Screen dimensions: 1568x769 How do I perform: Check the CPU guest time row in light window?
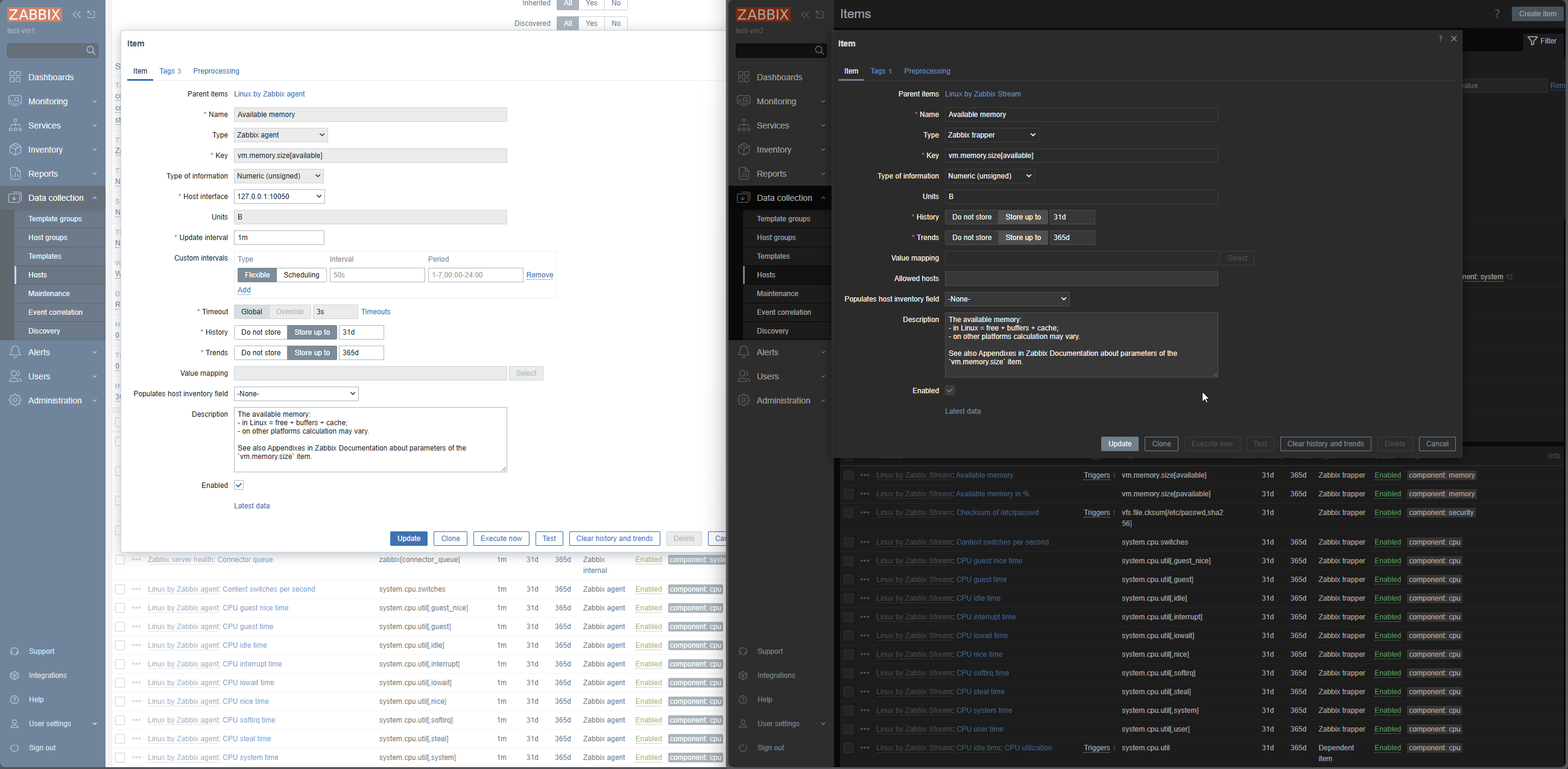120,627
